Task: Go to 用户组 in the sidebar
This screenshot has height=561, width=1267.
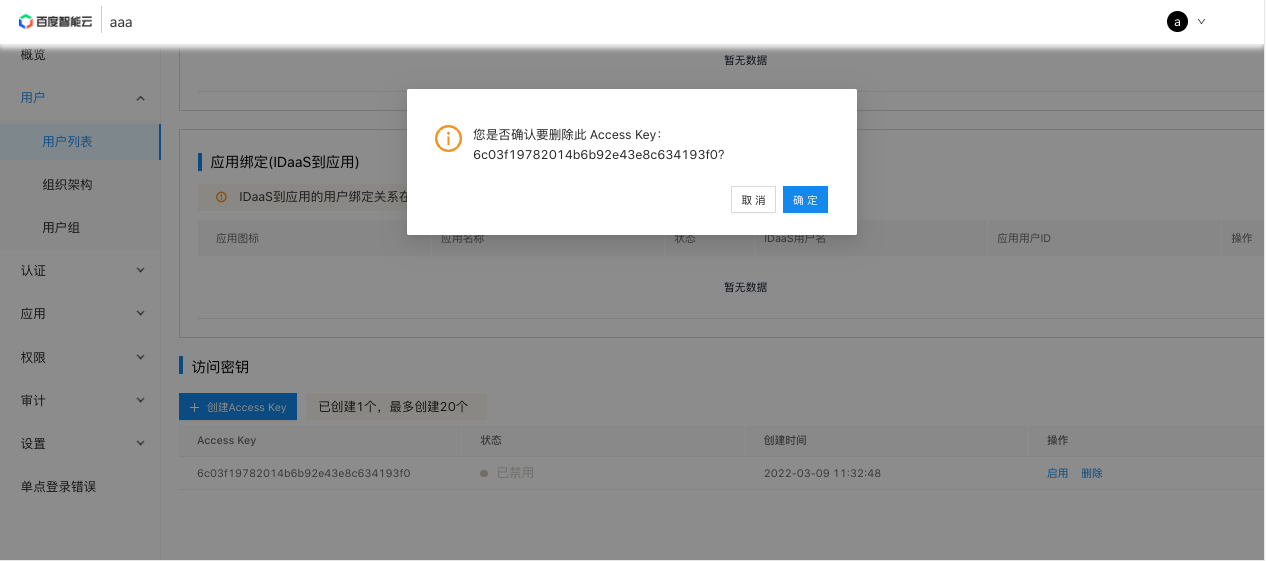Action: [x=61, y=228]
